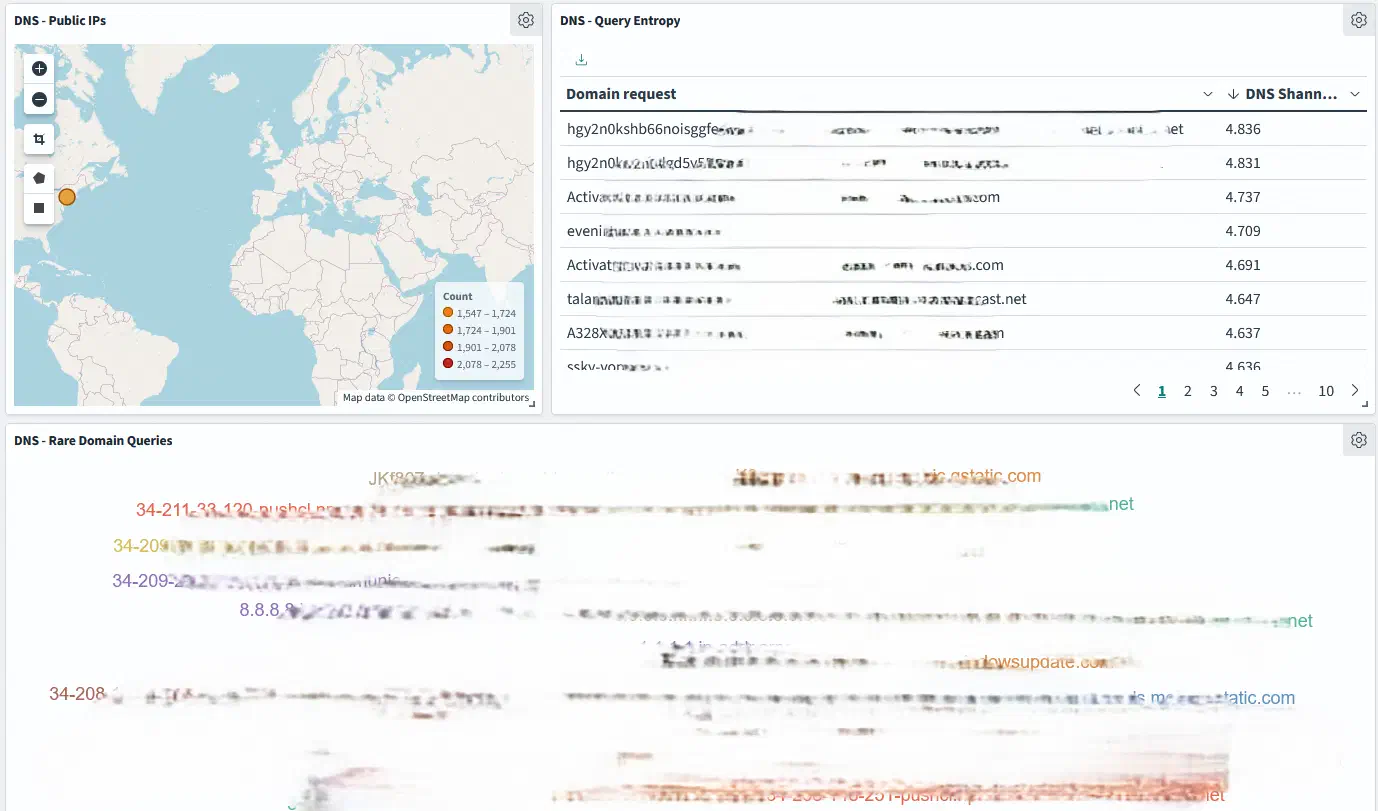Click the 8.8.8.8 tag in Rare Domain Queries

pyautogui.click(x=267, y=609)
